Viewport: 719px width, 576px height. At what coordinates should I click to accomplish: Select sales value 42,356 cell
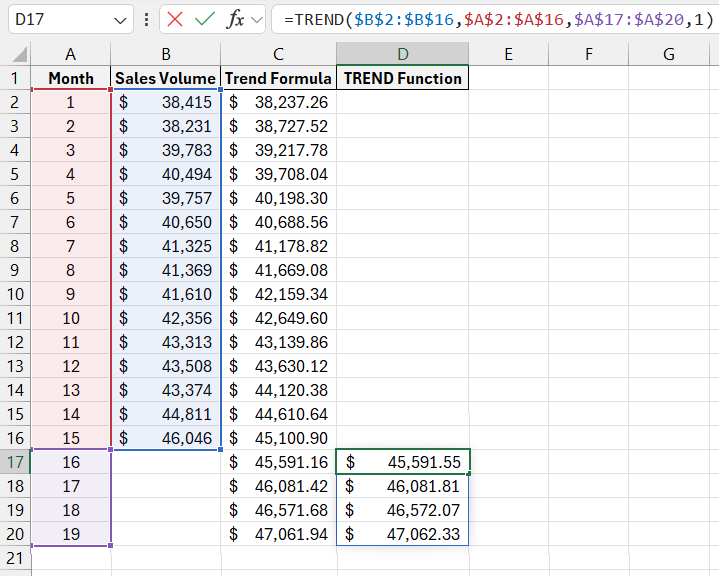tap(166, 318)
